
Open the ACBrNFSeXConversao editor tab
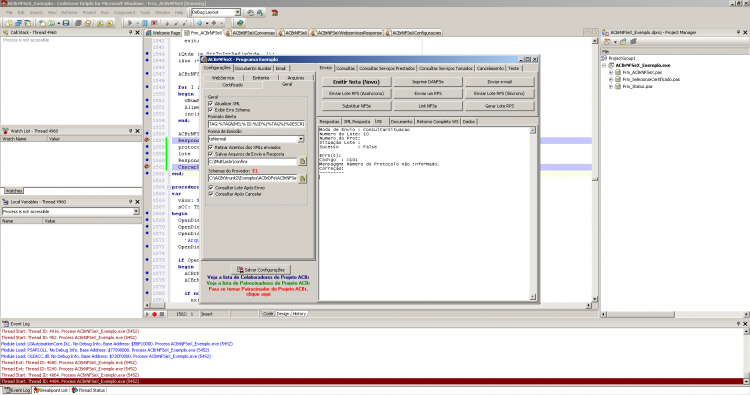point(250,33)
